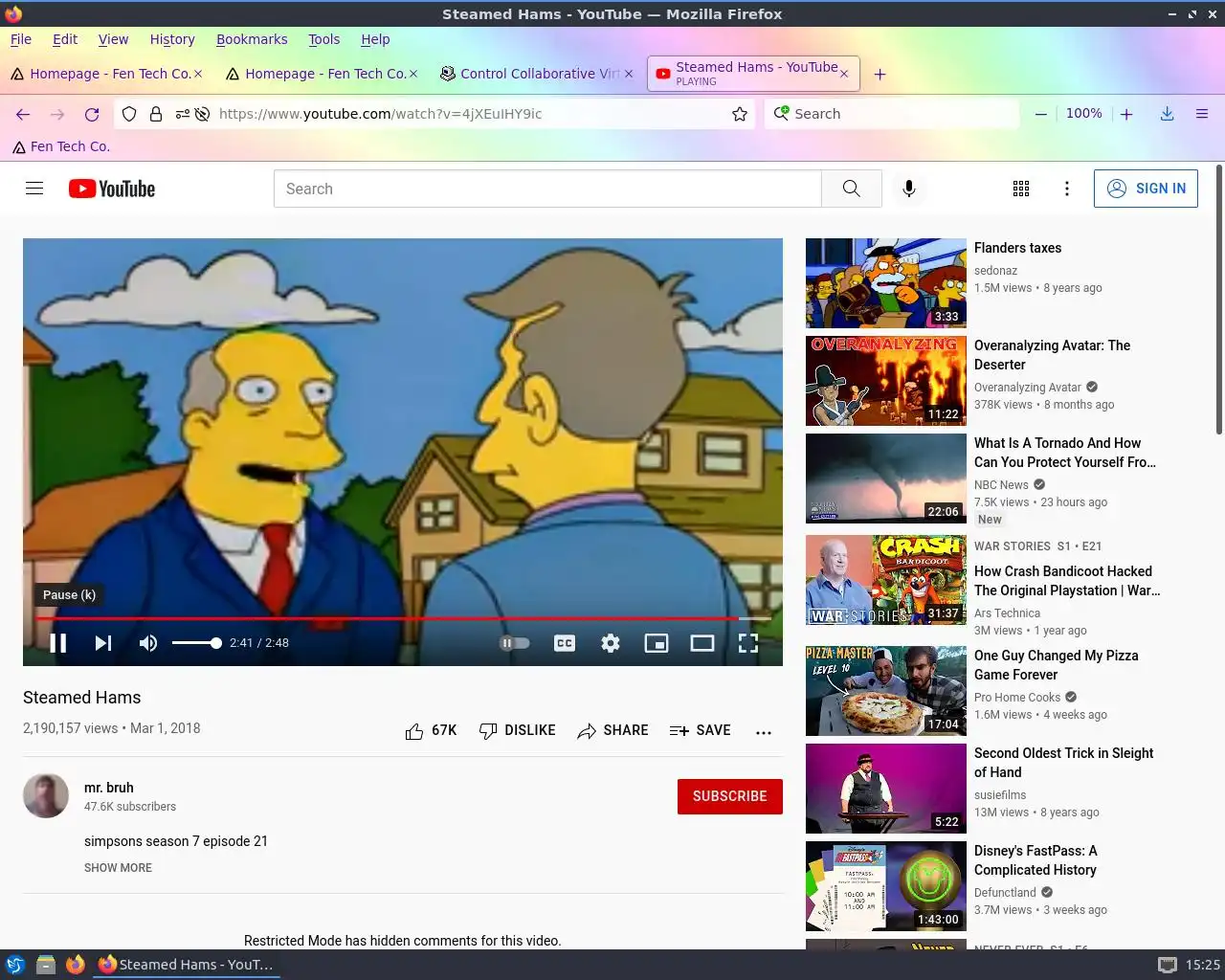
Task: Open the View menu
Action: (x=113, y=39)
